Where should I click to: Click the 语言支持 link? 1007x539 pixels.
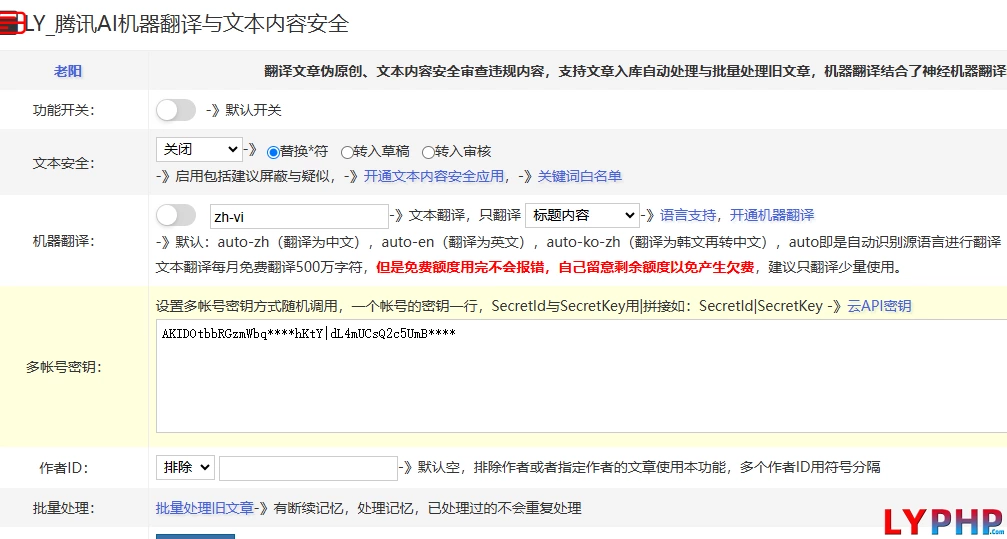coord(688,215)
